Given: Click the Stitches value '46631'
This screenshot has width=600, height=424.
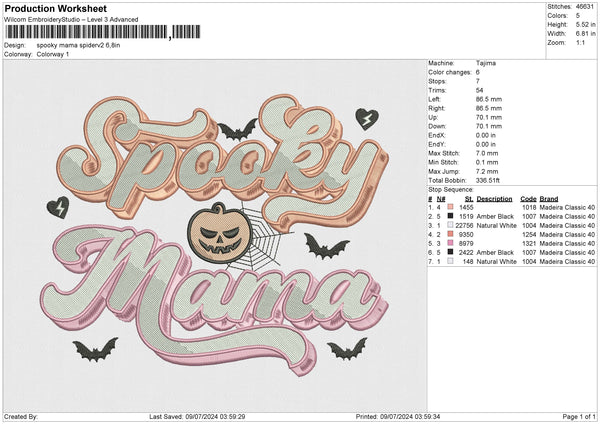Looking at the screenshot, I should pyautogui.click(x=585, y=7).
